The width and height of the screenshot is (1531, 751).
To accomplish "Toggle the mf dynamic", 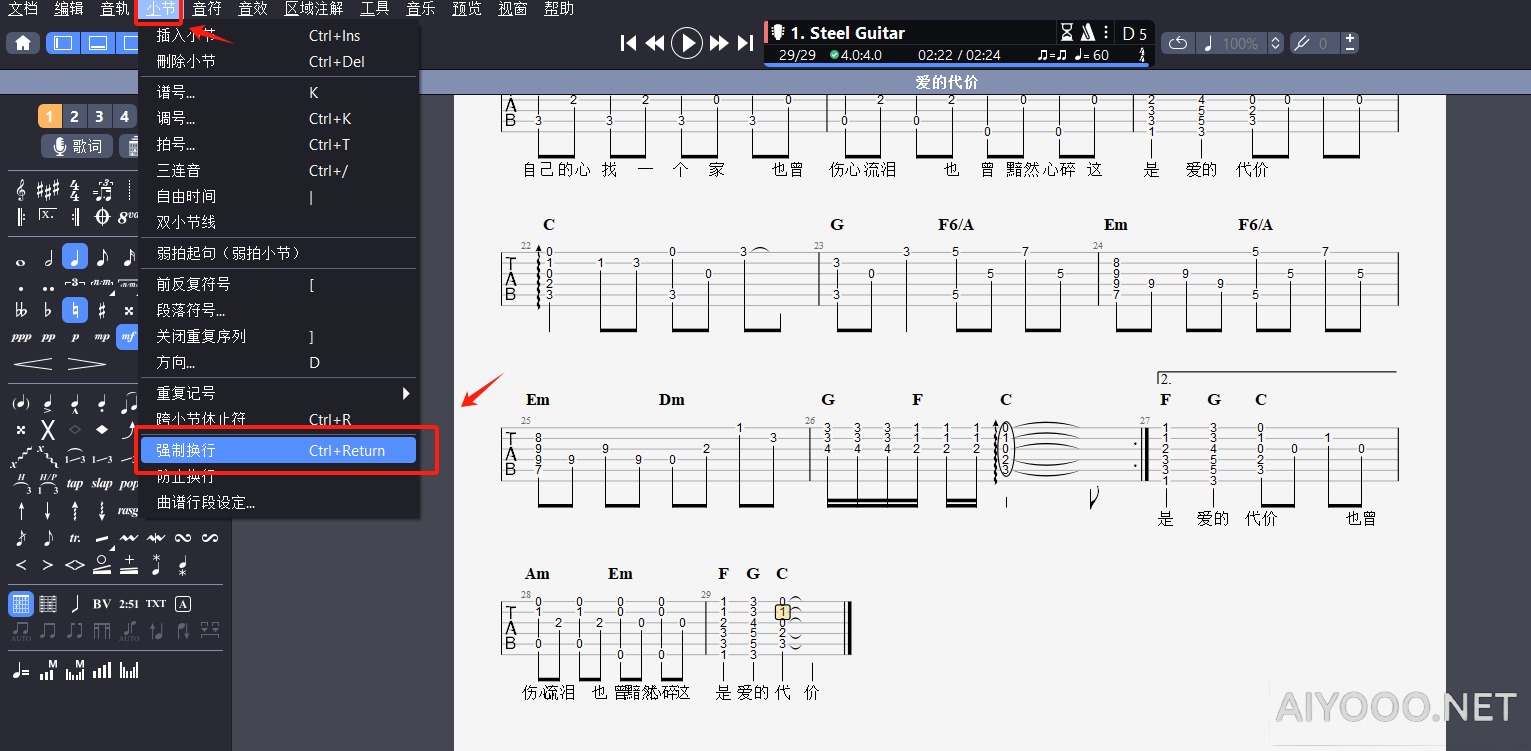I will [x=127, y=337].
